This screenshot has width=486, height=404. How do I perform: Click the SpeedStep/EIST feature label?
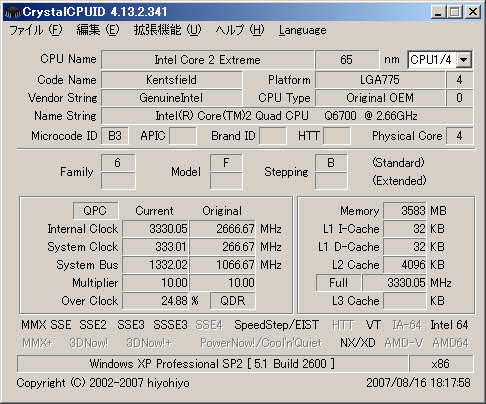click(276, 325)
